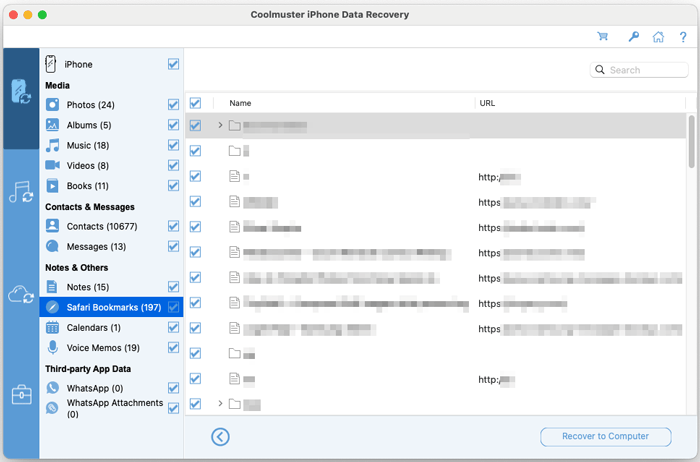Uncheck the Contacts (10677) checkbox
The width and height of the screenshot is (700, 462).
[173, 226]
